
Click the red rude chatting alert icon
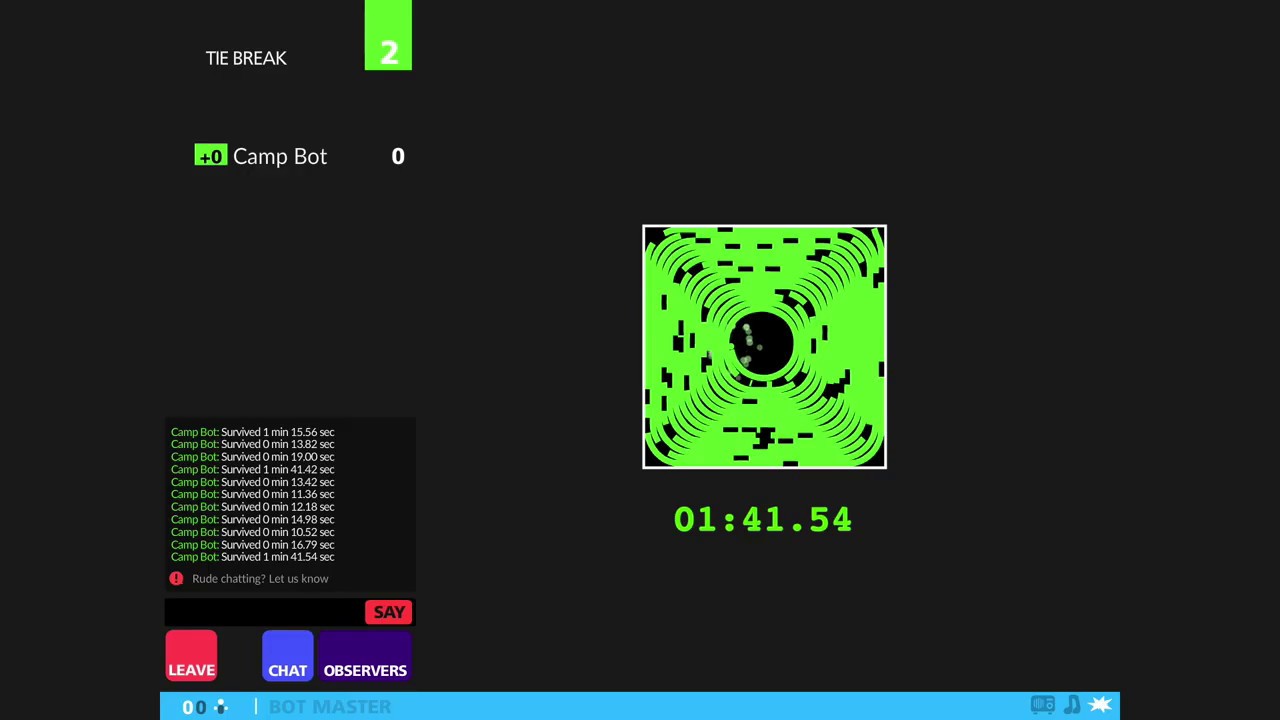pos(176,578)
